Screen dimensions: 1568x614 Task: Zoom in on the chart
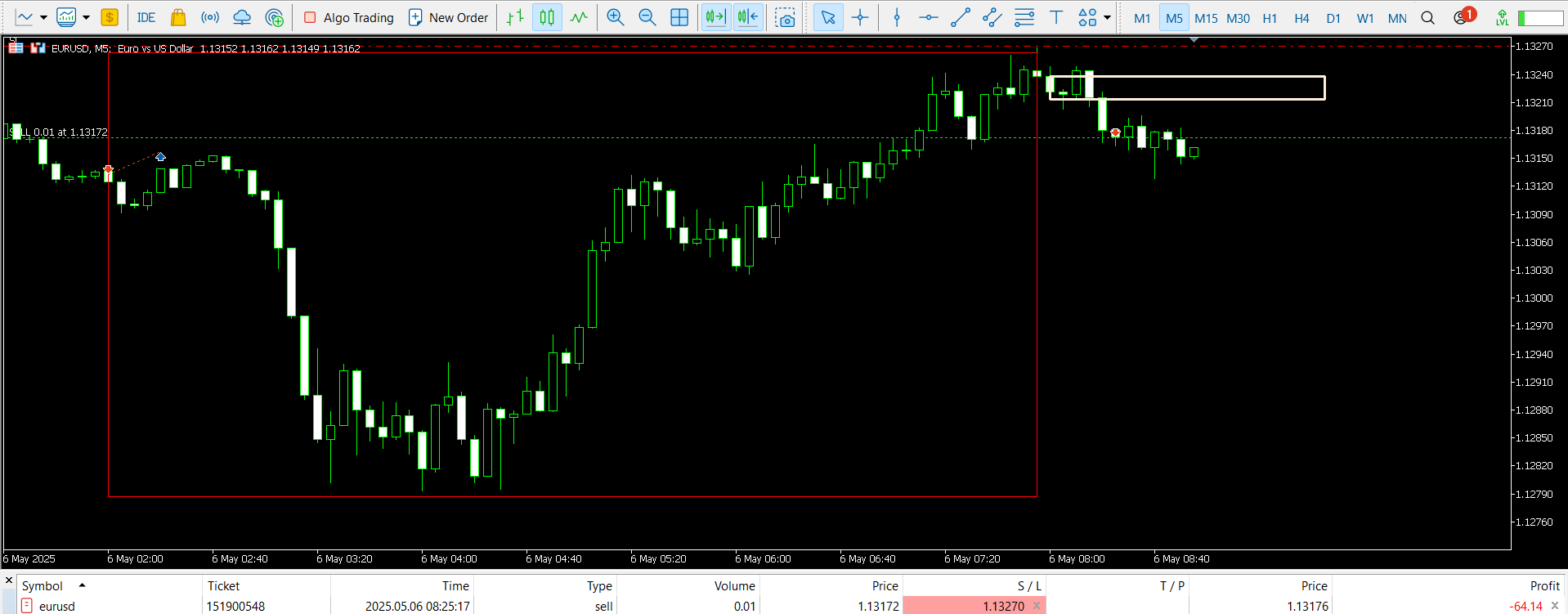pos(615,17)
